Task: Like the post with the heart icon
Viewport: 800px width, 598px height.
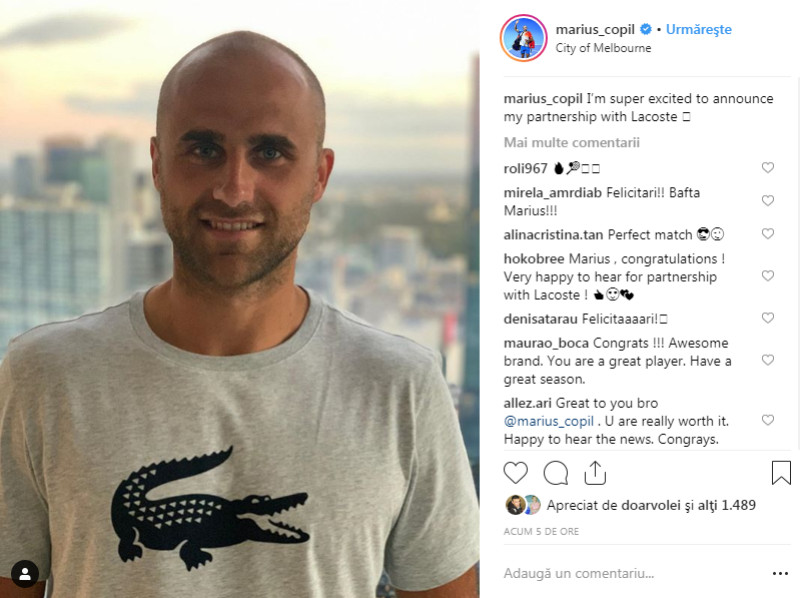Action: [515, 472]
